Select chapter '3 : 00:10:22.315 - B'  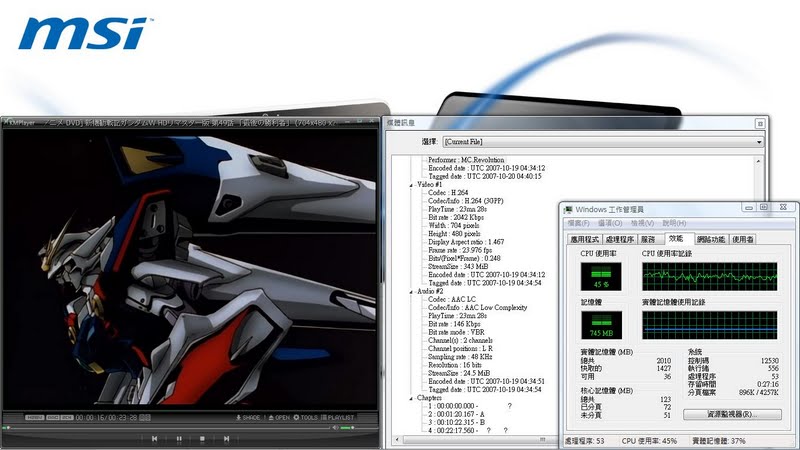tap(456, 422)
